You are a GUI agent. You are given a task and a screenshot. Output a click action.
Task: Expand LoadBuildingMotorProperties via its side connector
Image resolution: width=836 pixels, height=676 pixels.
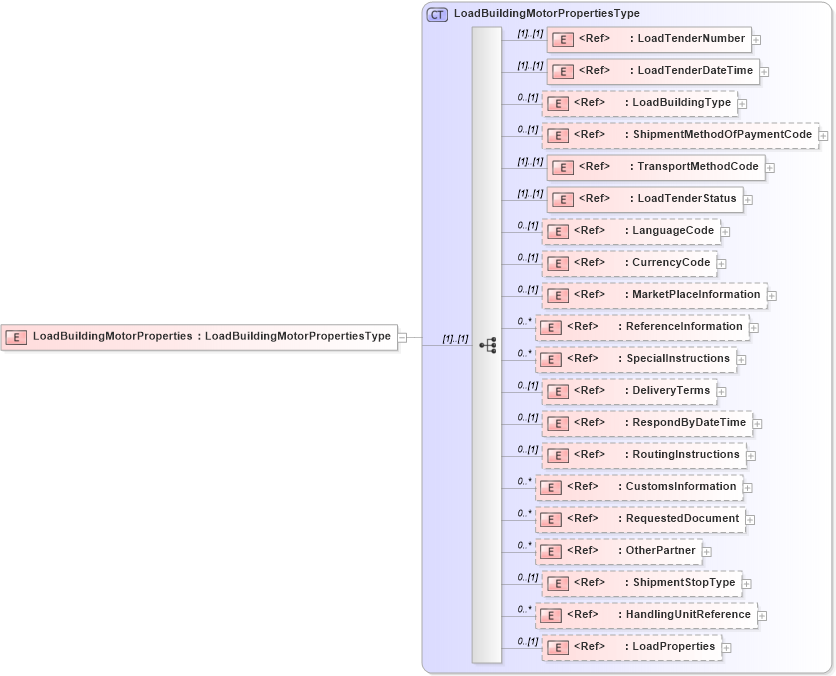pyautogui.click(x=403, y=336)
